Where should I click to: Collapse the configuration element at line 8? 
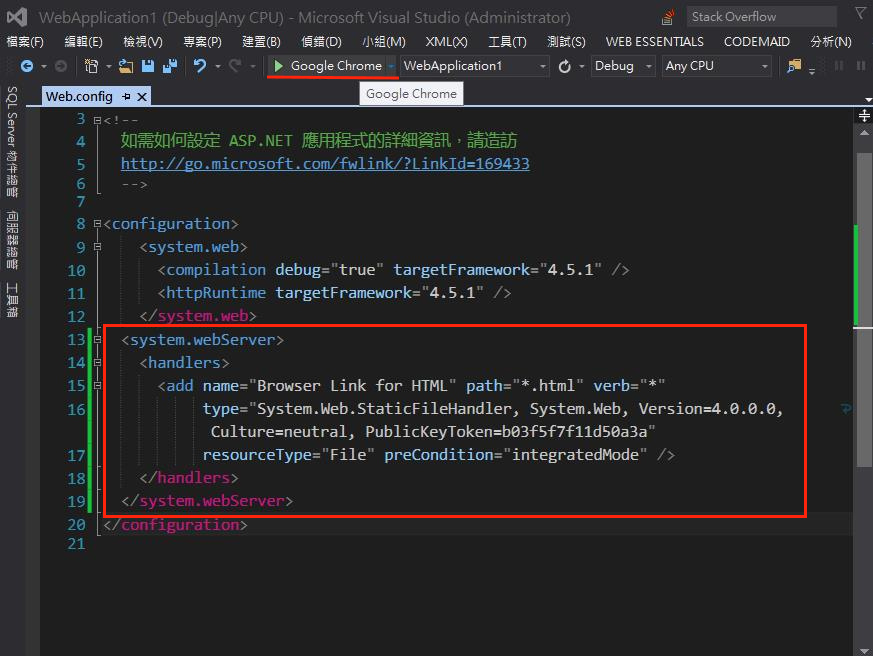97,224
